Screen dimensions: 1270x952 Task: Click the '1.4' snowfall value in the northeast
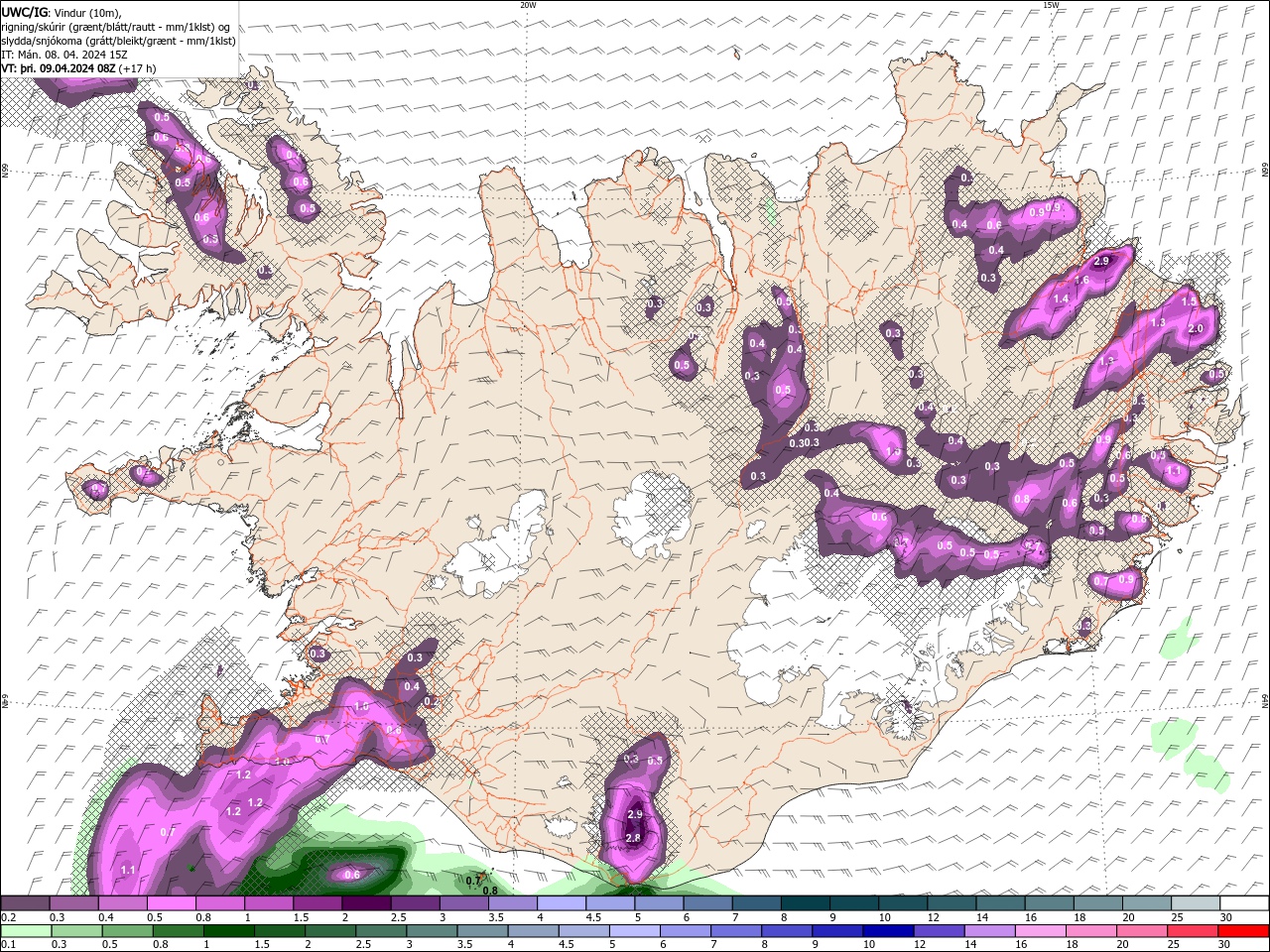tap(1061, 298)
